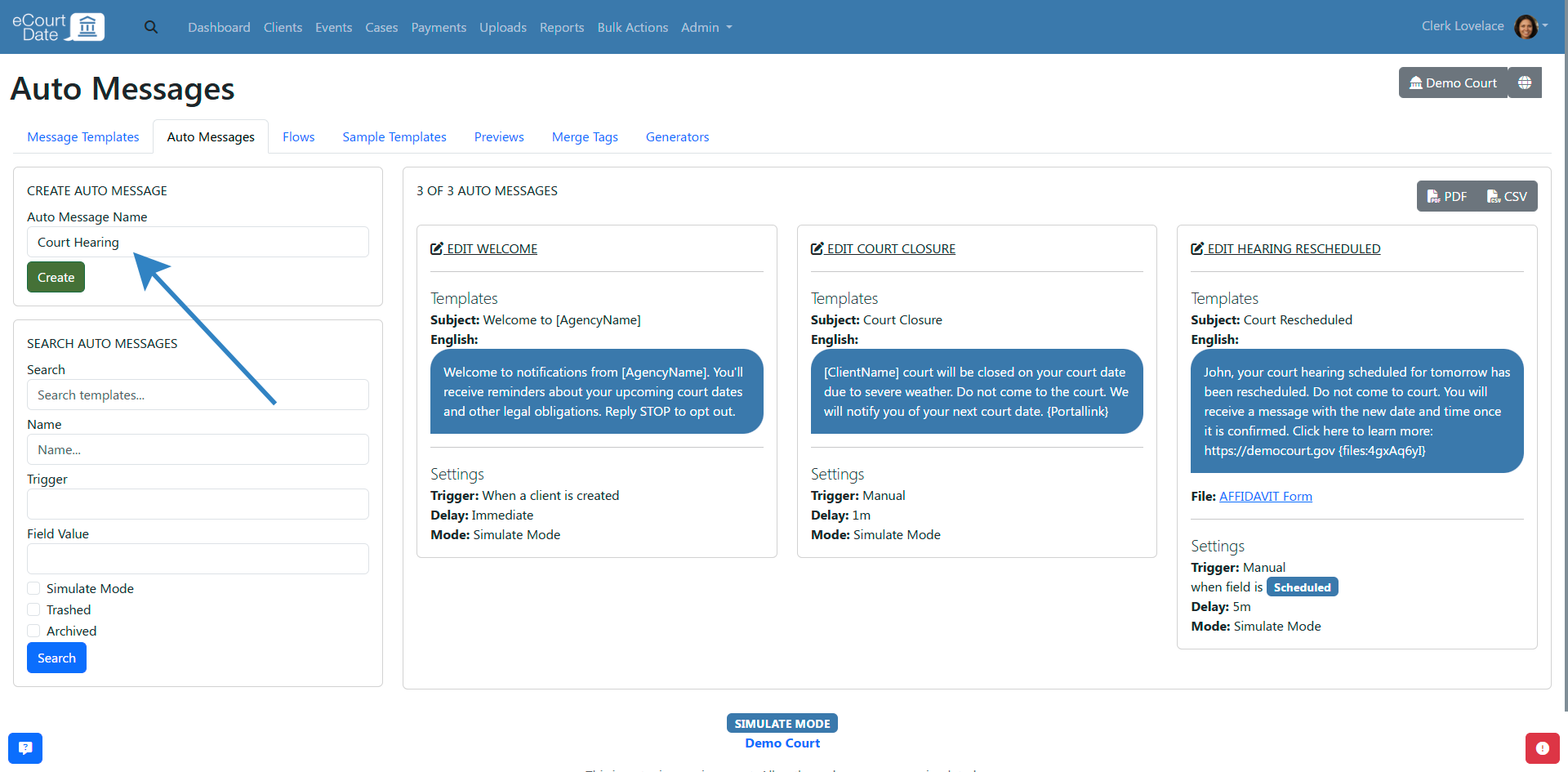Open Uploads in navbar

pos(503,27)
